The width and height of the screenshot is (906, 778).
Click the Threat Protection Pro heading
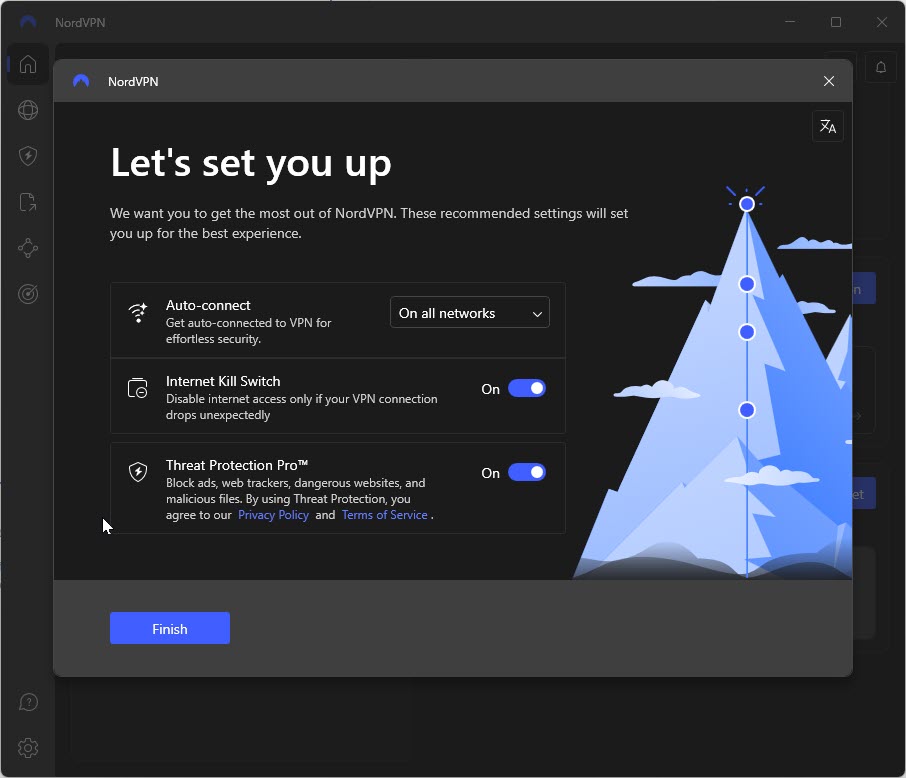(x=237, y=465)
